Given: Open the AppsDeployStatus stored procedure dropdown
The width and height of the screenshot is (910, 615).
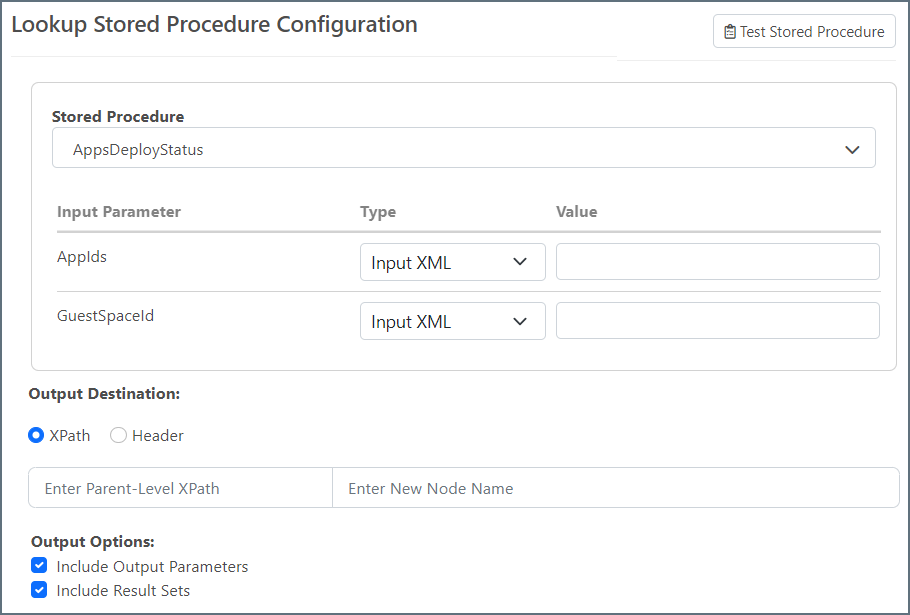Looking at the screenshot, I should tap(463, 149).
